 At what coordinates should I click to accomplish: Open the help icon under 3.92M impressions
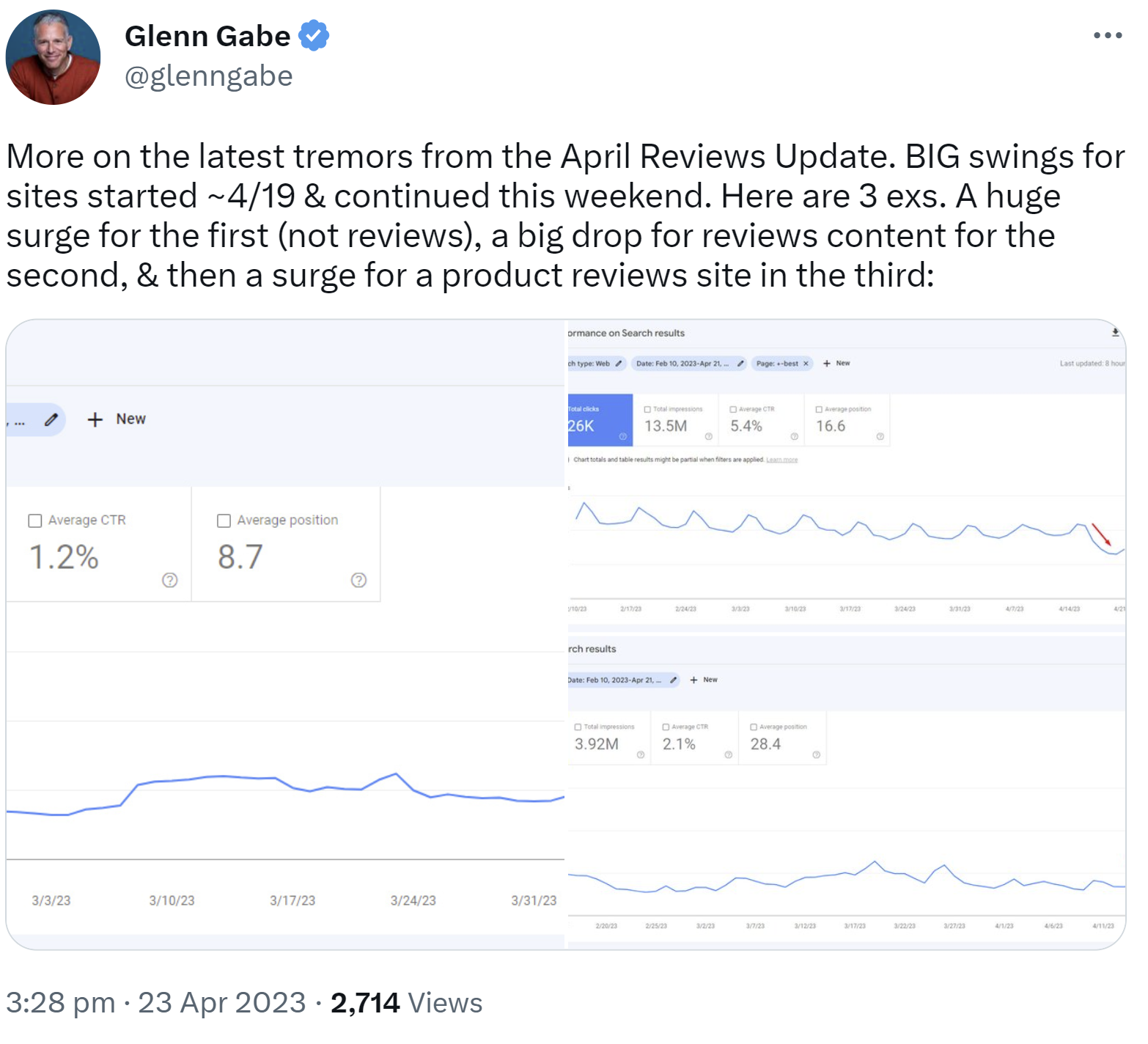pos(640,754)
